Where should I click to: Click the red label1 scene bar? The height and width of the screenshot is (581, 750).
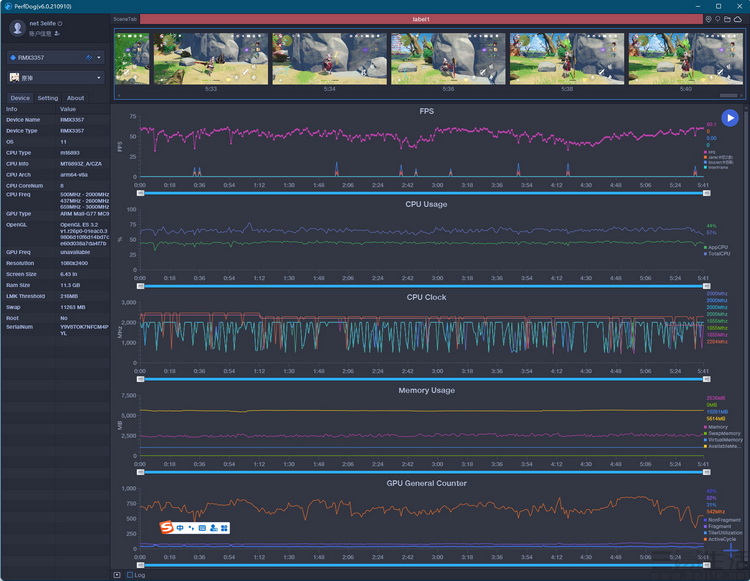[x=421, y=19]
